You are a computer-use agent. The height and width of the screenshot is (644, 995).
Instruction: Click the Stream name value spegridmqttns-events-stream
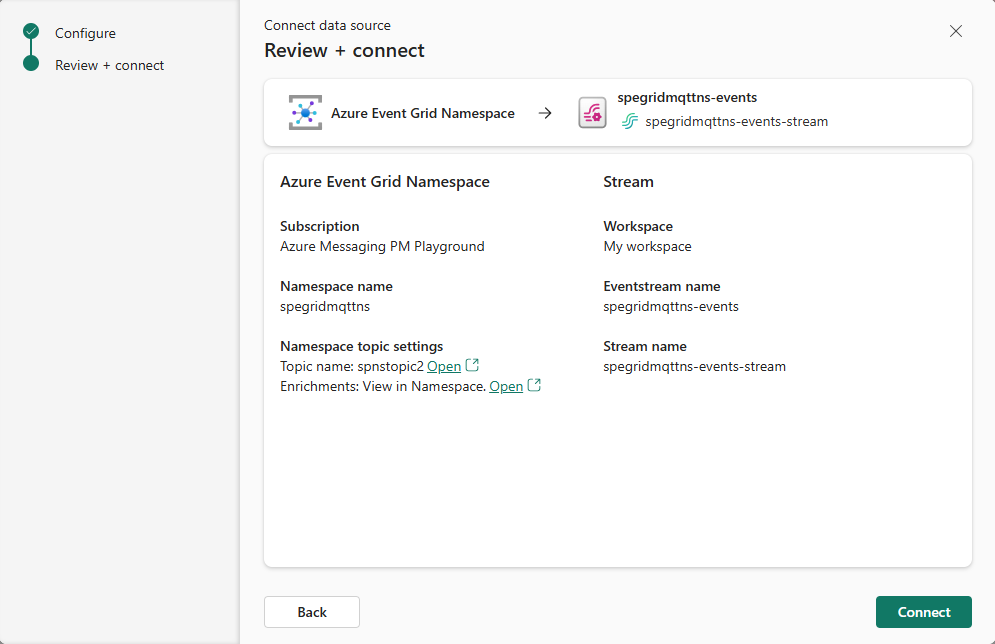point(693,366)
